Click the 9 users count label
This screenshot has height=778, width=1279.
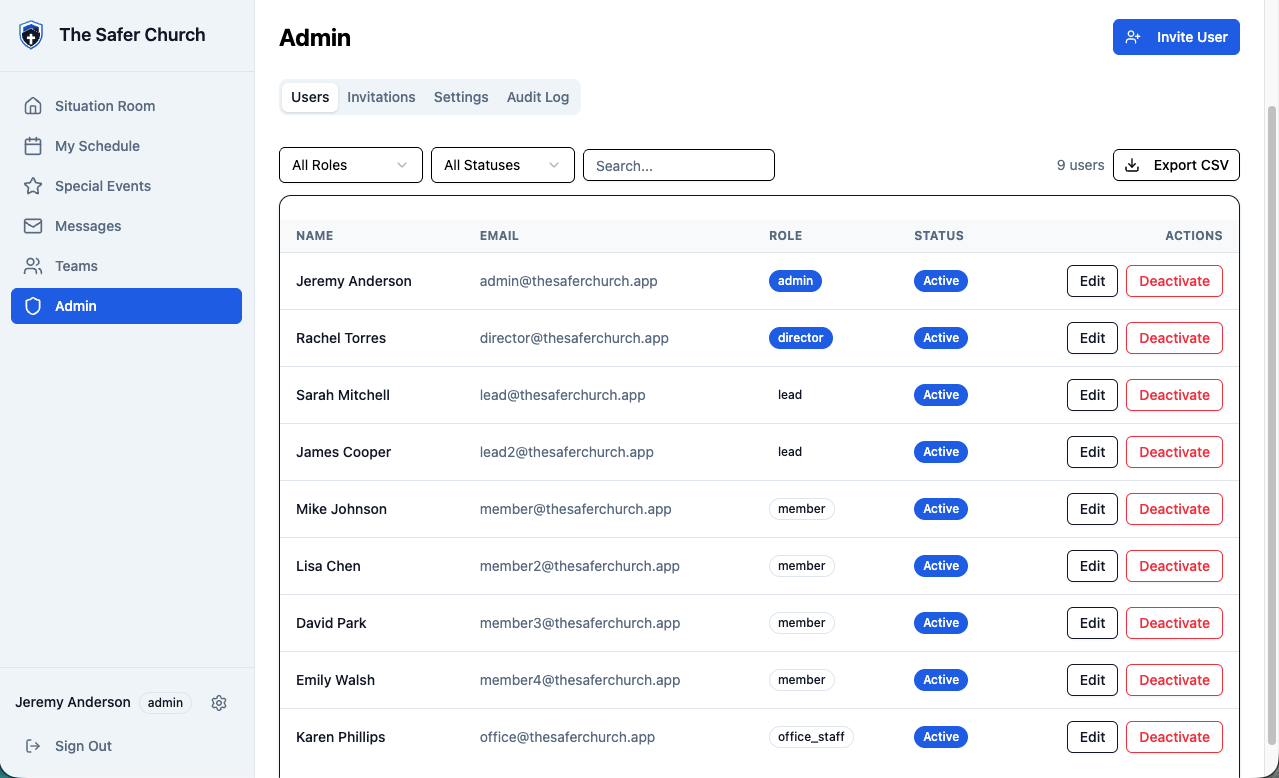coord(1080,165)
